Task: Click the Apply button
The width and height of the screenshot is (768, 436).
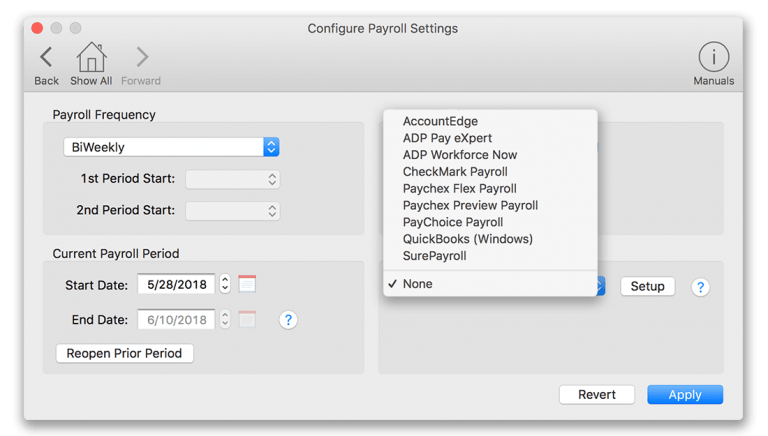Action: coord(685,394)
